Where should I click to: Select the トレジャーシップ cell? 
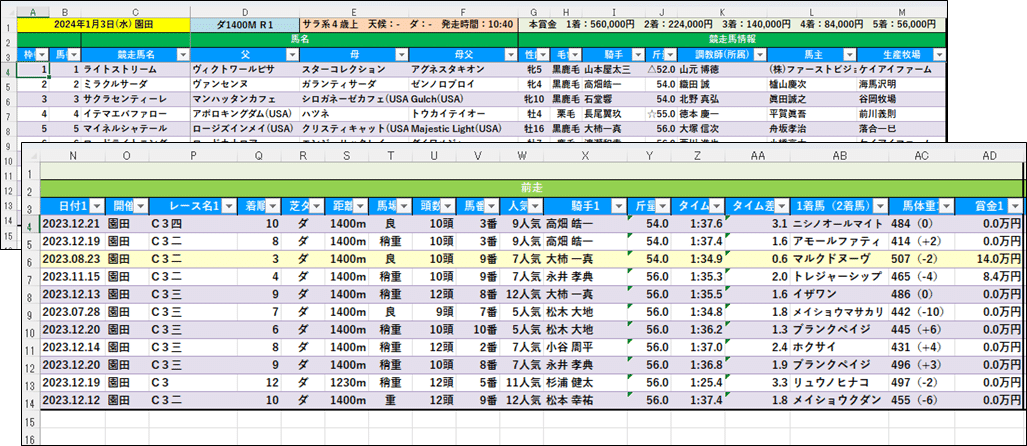[839, 276]
